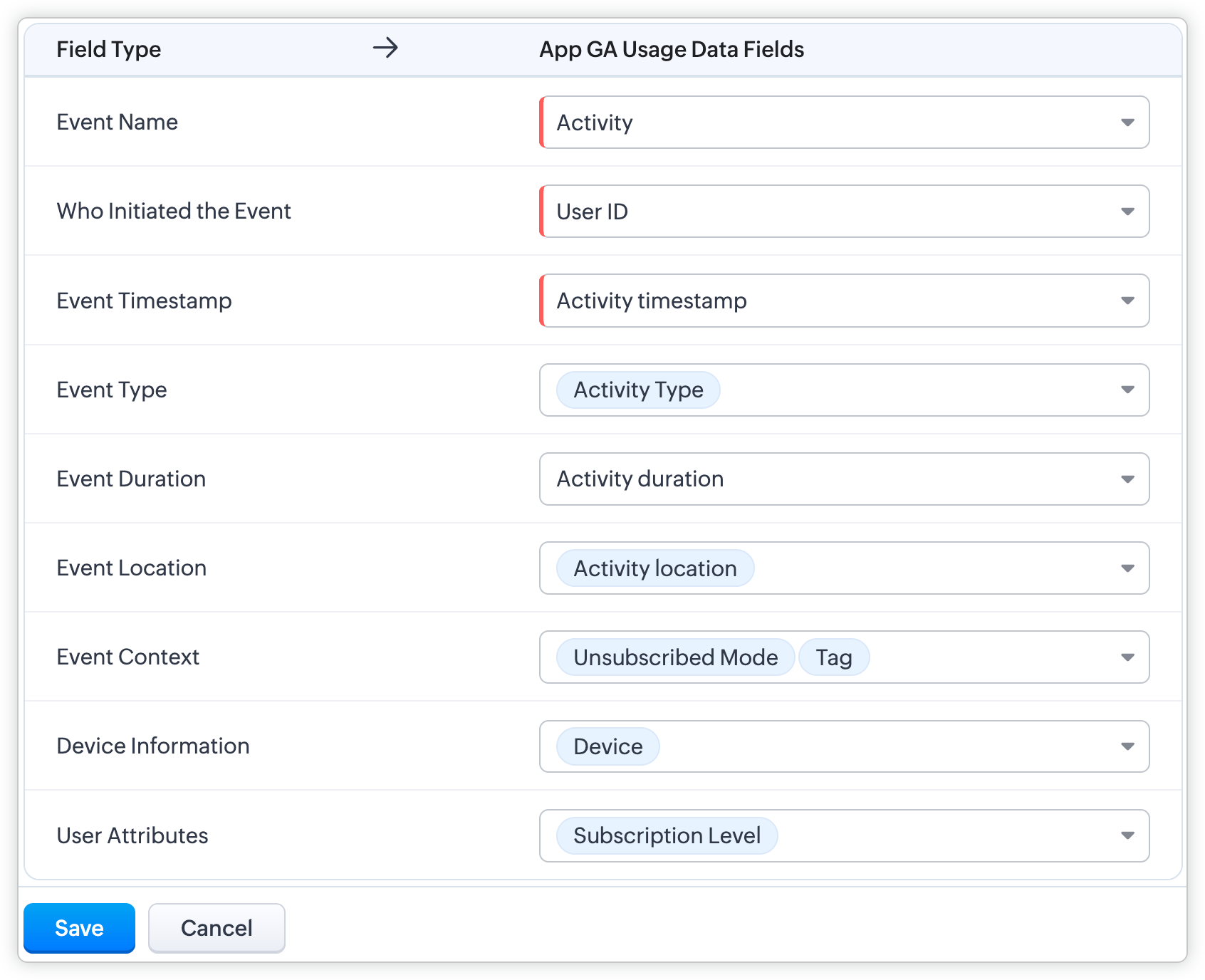This screenshot has width=1205, height=980.
Task: Click the Tag chip in Event Context
Action: click(x=833, y=657)
